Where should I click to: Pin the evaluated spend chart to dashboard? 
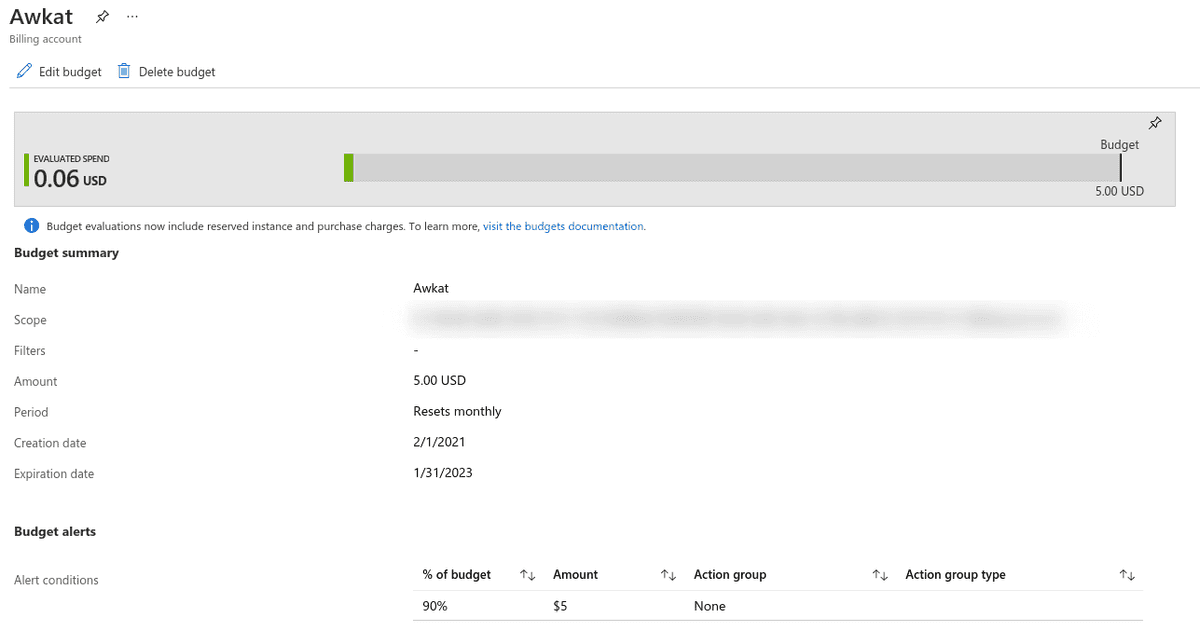pos(1155,123)
